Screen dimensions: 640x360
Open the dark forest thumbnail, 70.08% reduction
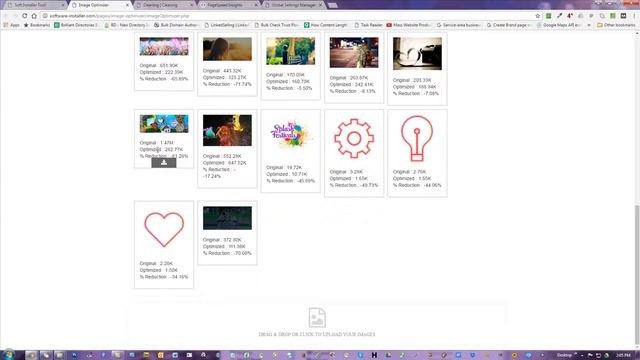[227, 218]
